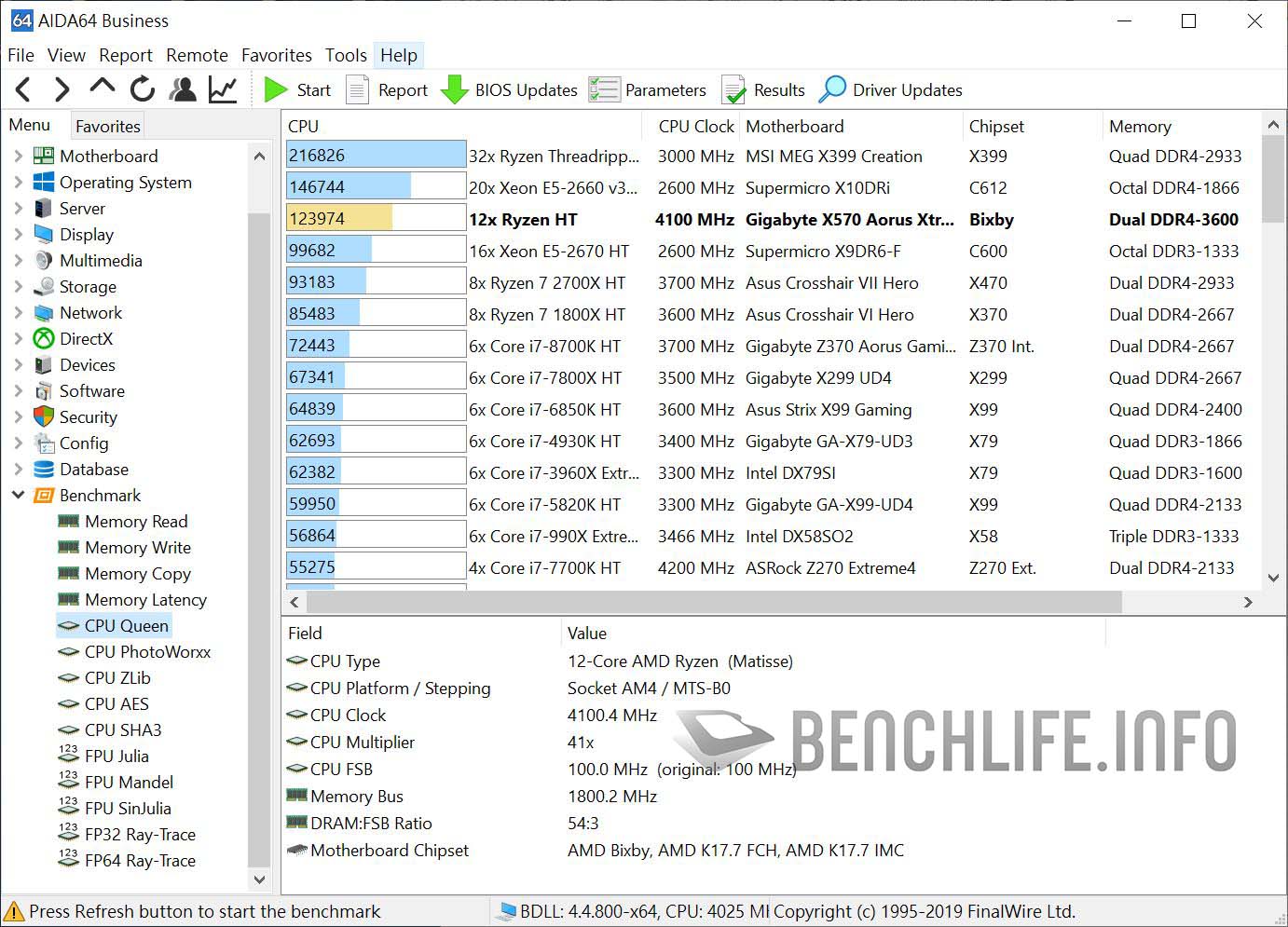Open the remote user manager icon
1288x927 pixels.
click(183, 90)
